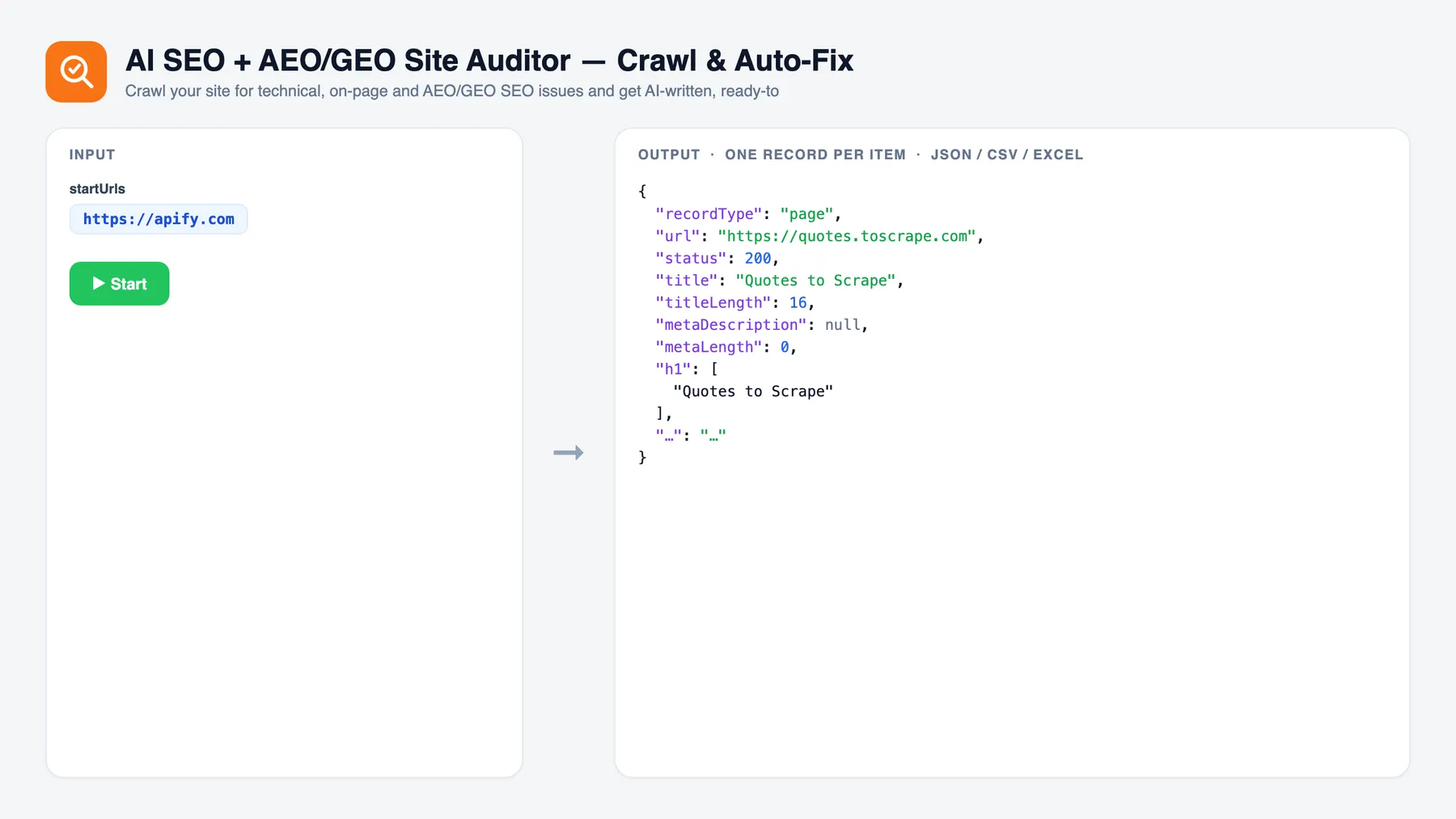Click the h1 array value "Quotes to Scrape"
Image resolution: width=1456 pixels, height=819 pixels.
753,391
